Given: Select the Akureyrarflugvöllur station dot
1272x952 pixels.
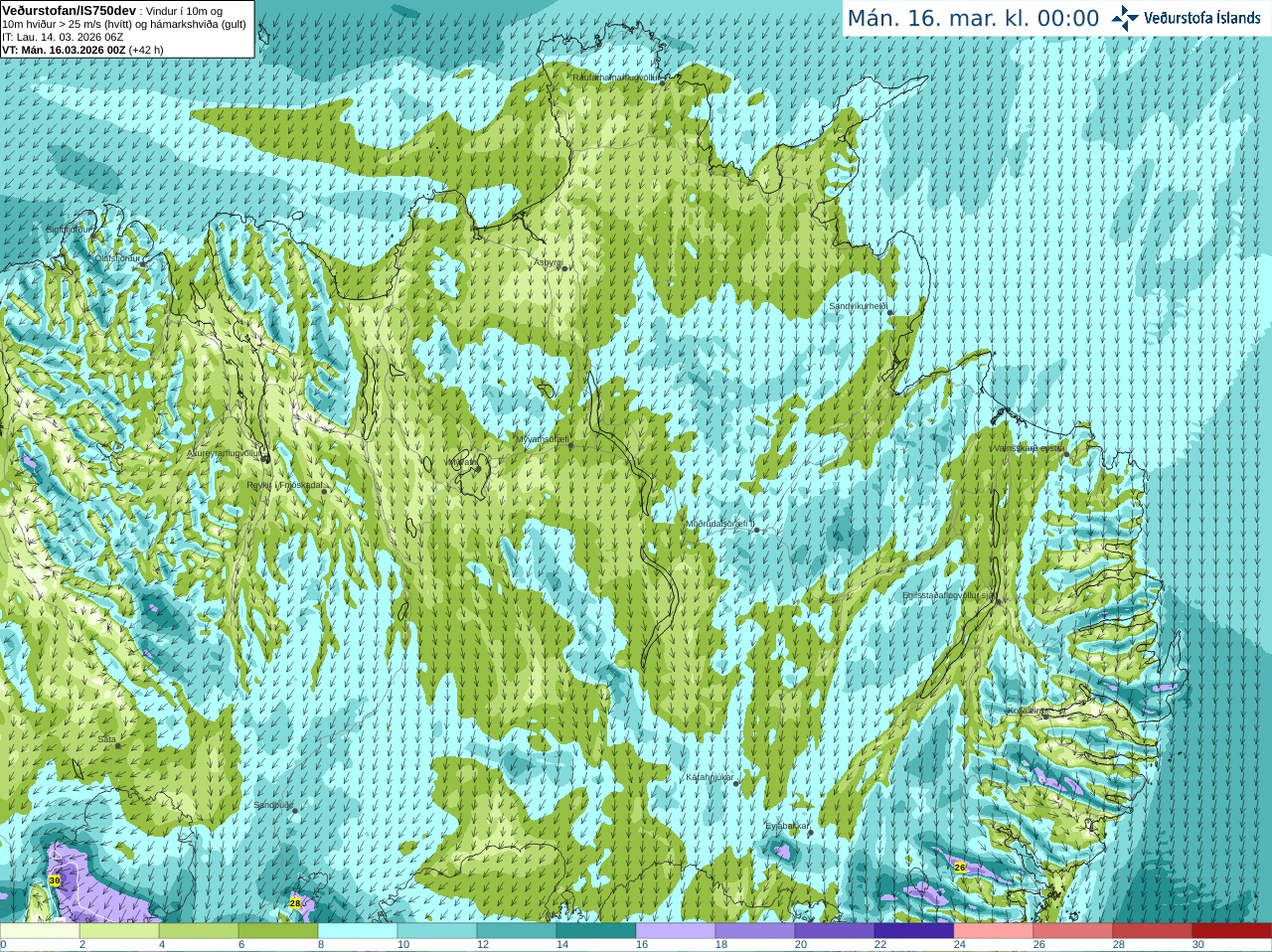Looking at the screenshot, I should 265,458.
